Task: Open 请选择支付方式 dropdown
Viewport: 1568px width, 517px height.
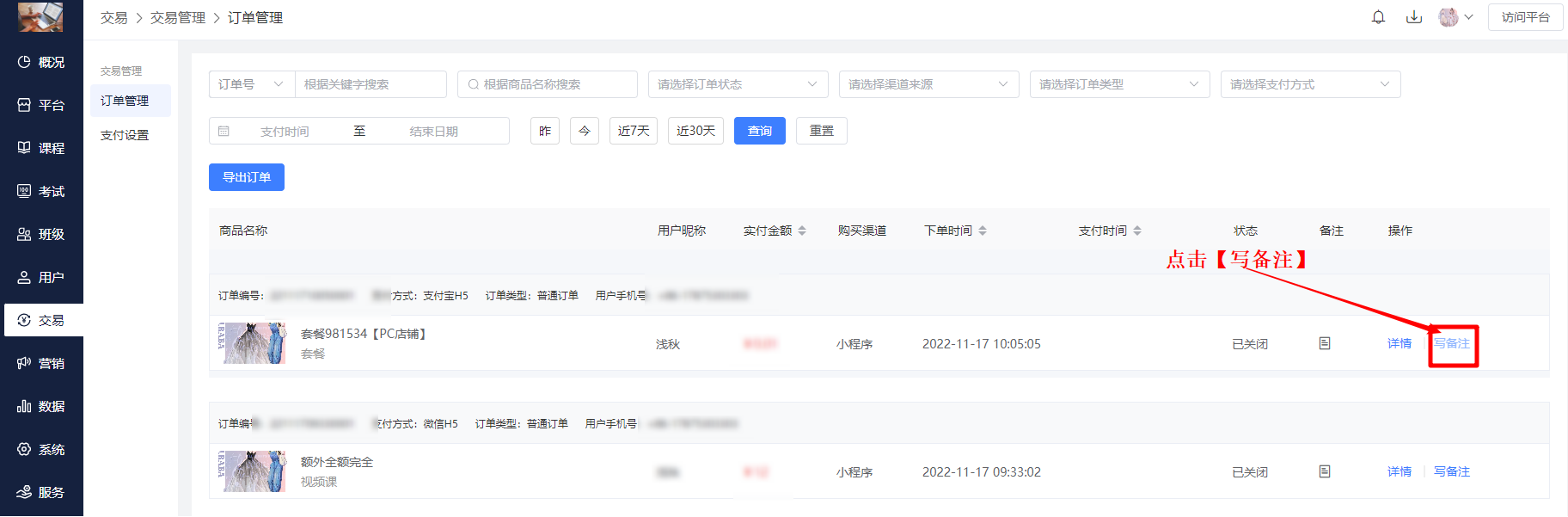Action: 1311,84
